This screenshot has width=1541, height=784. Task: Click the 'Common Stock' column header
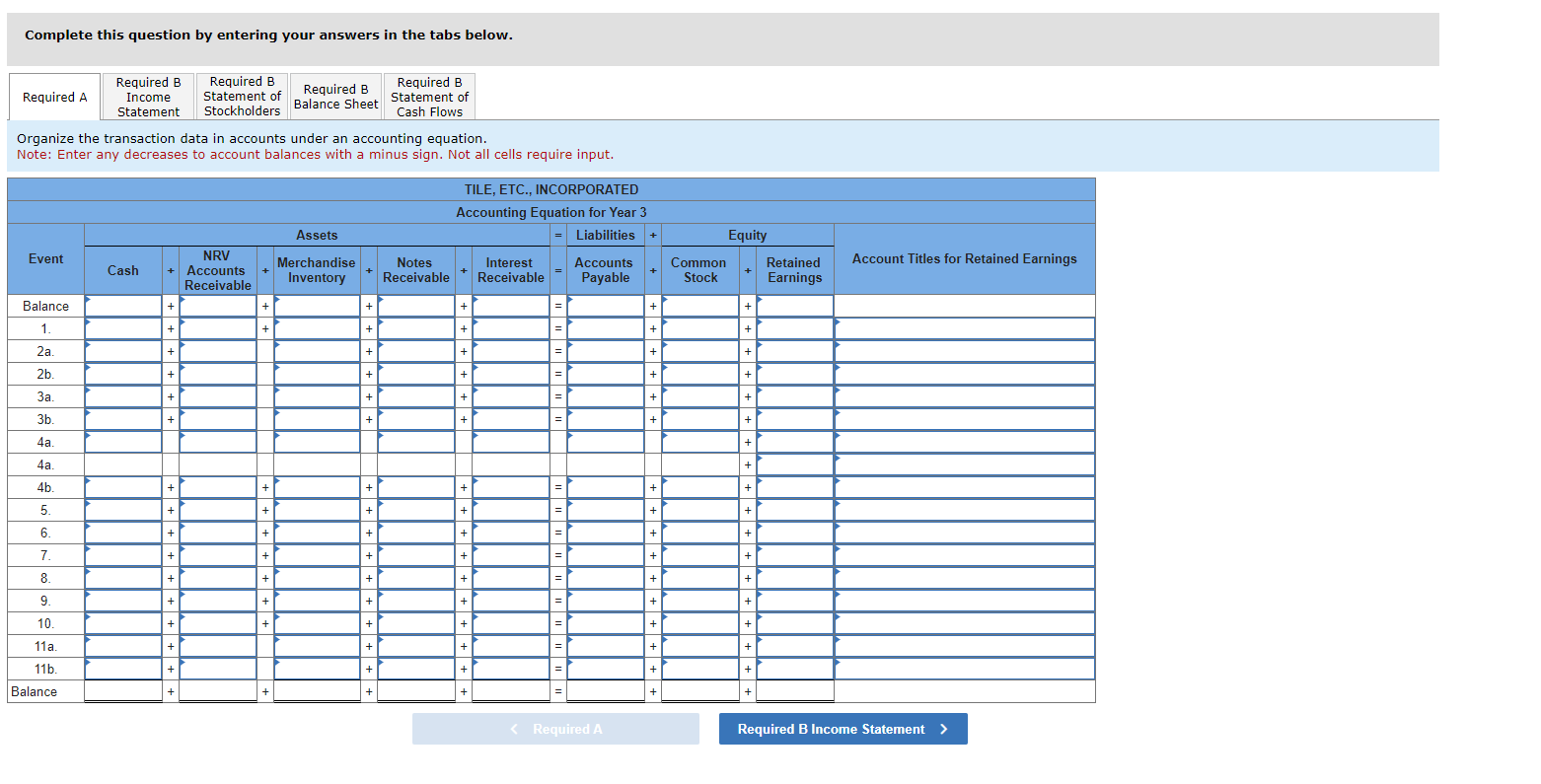click(x=699, y=270)
